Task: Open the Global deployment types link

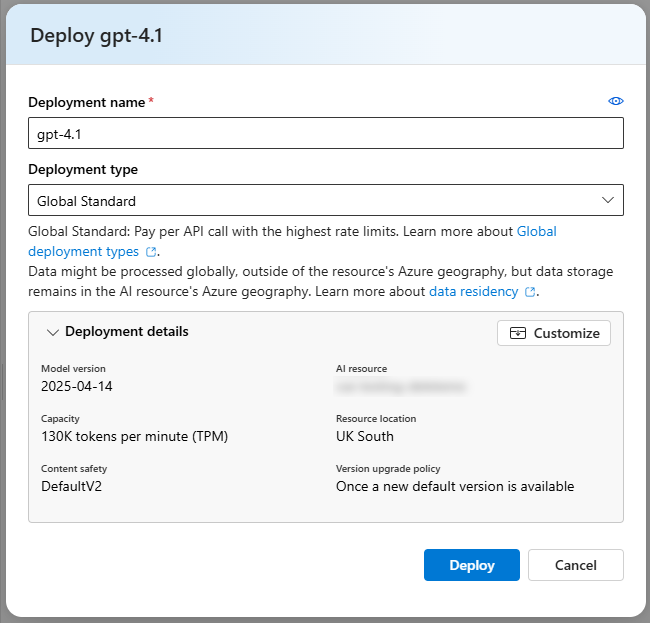Action: [x=85, y=252]
